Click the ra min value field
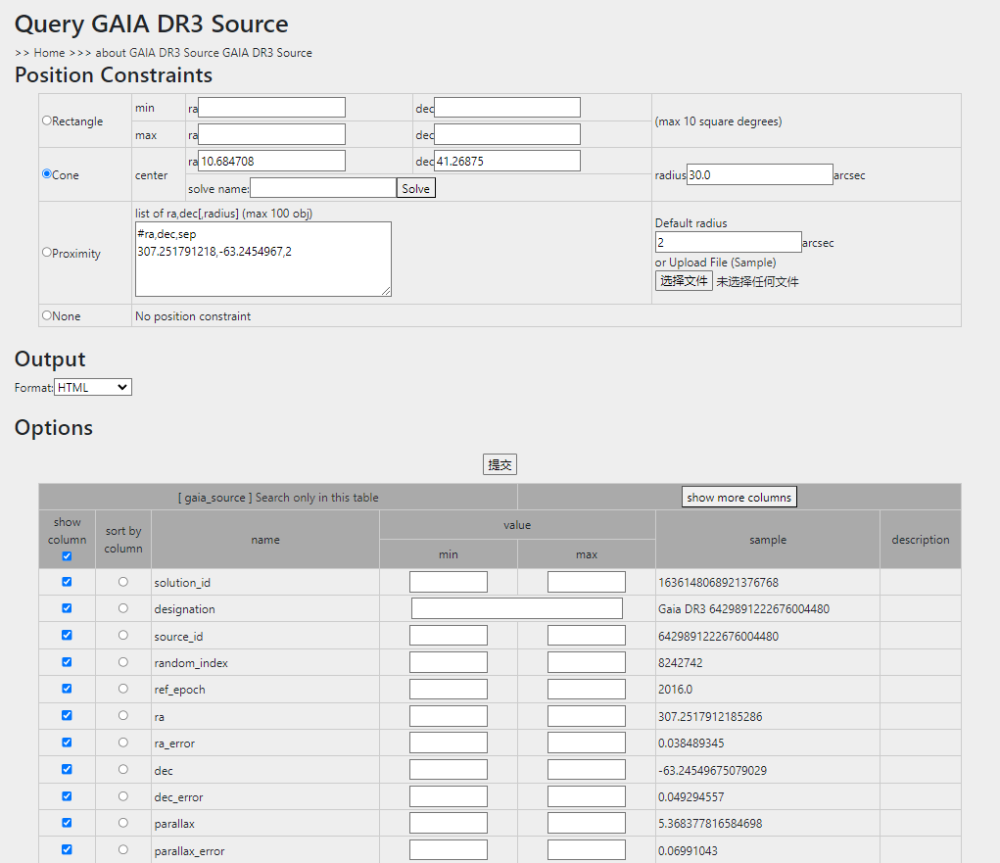Screen dimensions: 1000x863 pos(448,716)
